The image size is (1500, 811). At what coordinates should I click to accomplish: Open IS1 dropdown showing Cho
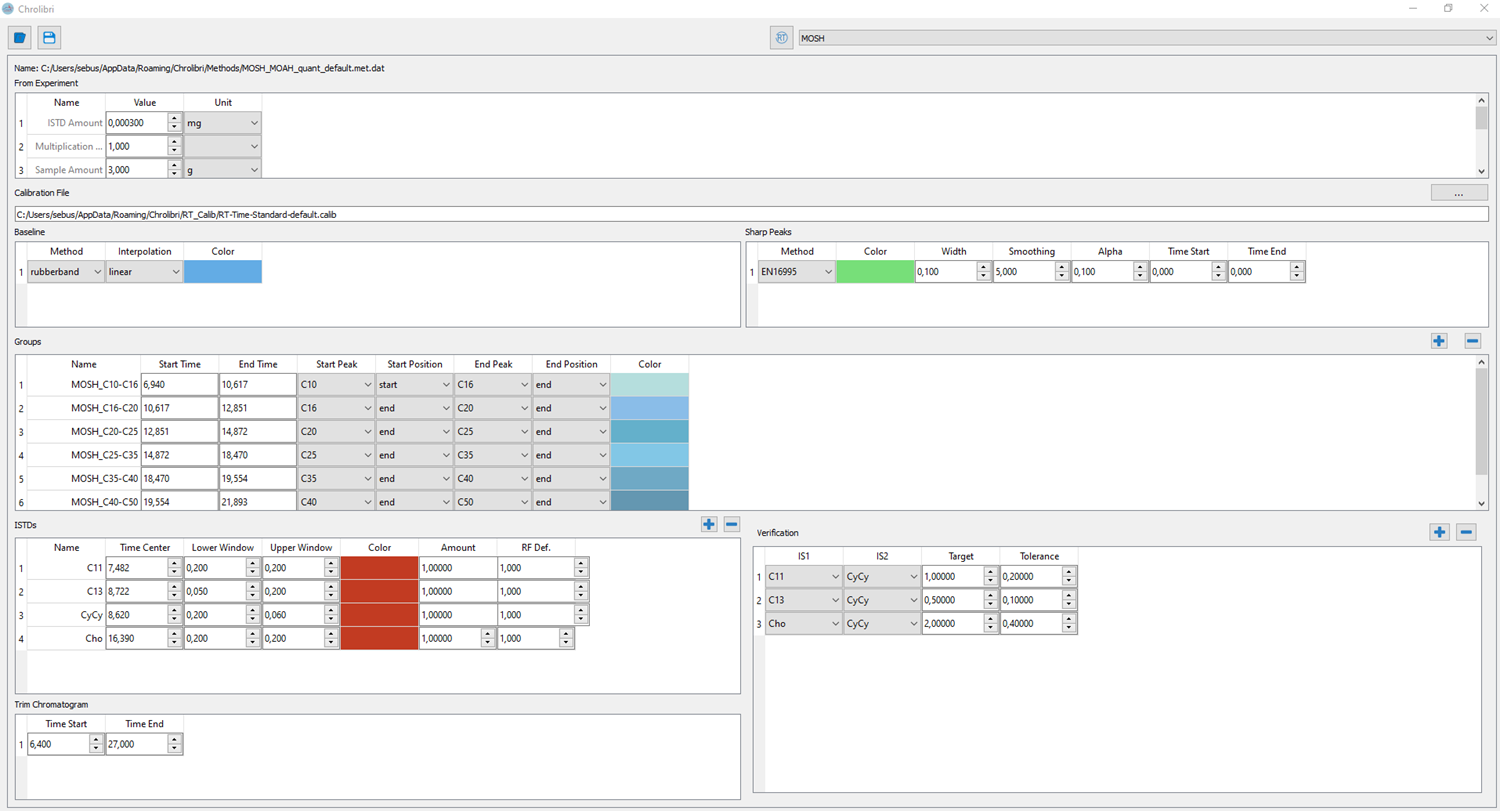(804, 623)
